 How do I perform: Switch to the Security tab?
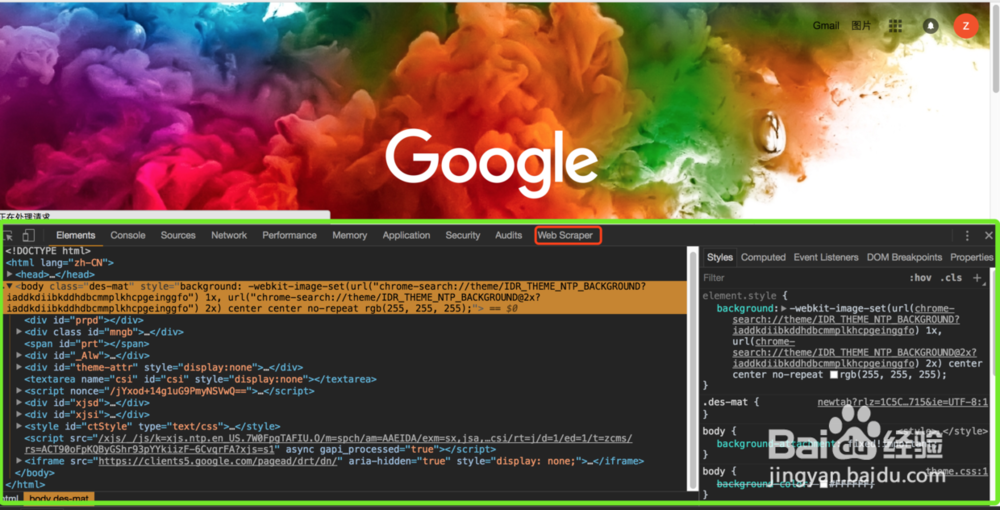point(463,235)
